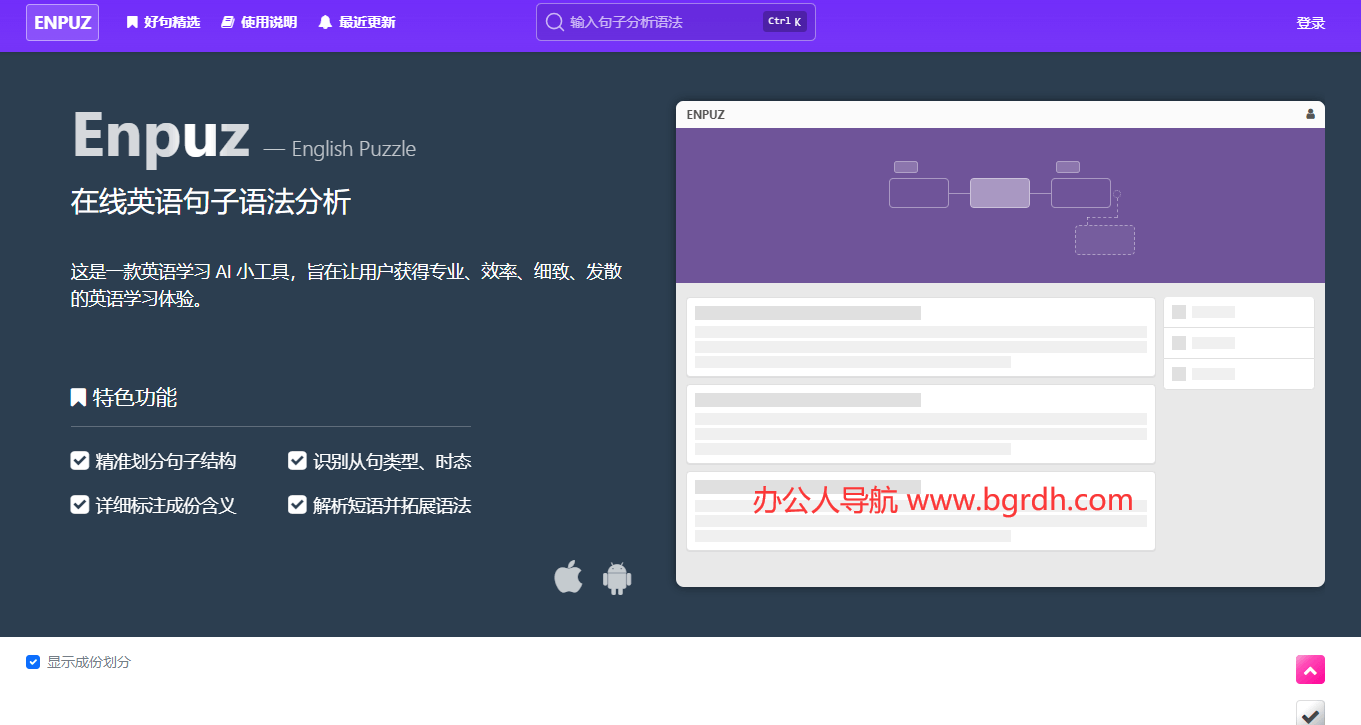The width and height of the screenshot is (1361, 725).
Task: Click the magnifier icon in search bar
Action: (x=554, y=22)
